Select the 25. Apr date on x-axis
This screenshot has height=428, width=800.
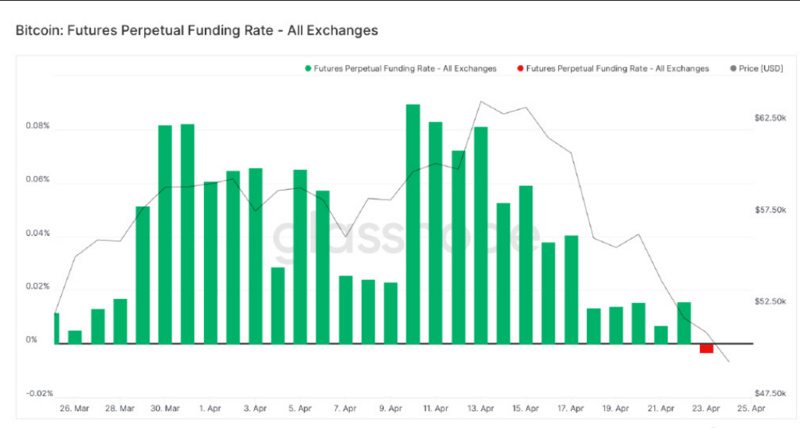point(752,409)
